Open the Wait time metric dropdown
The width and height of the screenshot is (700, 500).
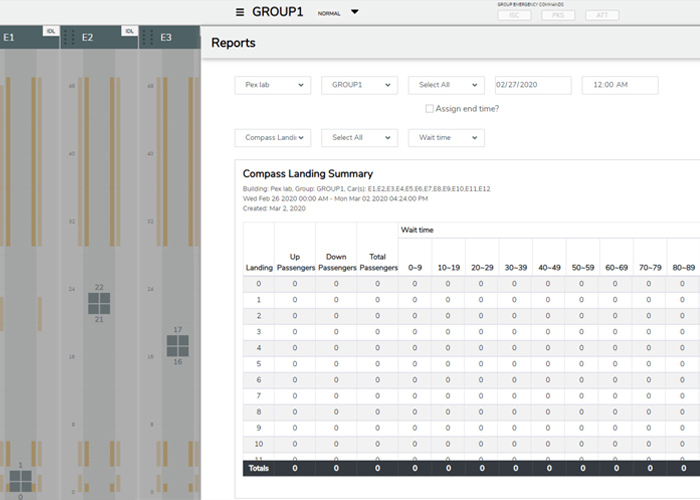[x=446, y=138]
